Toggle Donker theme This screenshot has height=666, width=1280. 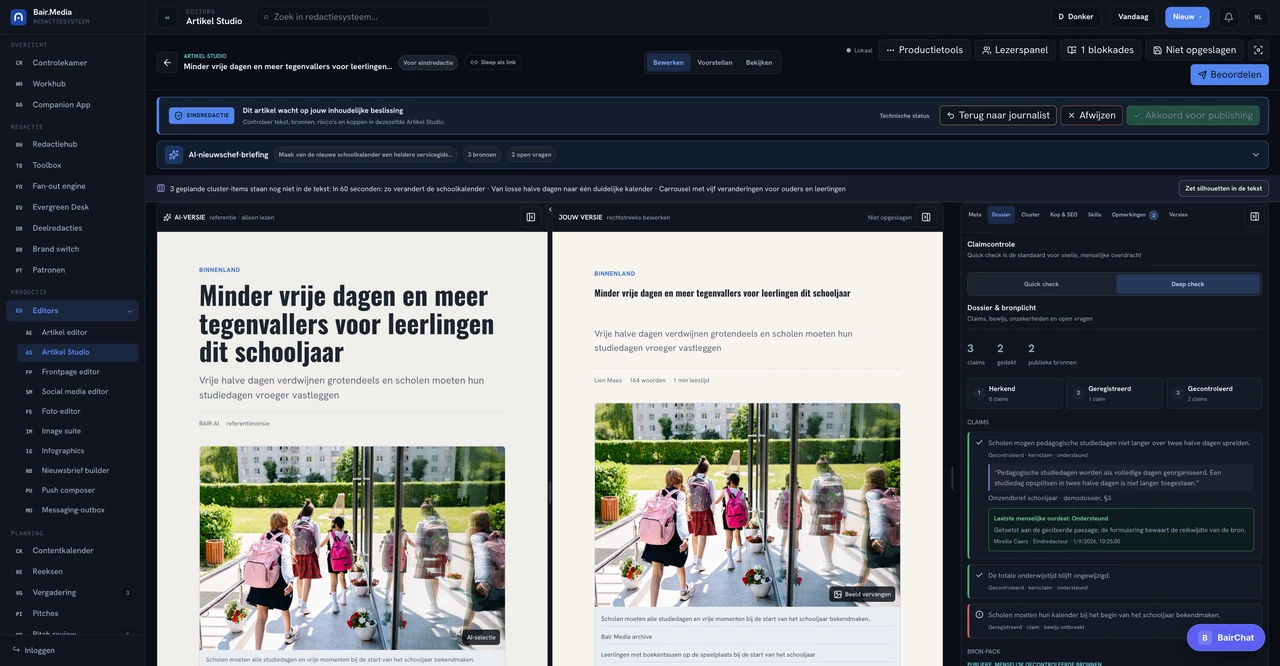coord(1076,17)
